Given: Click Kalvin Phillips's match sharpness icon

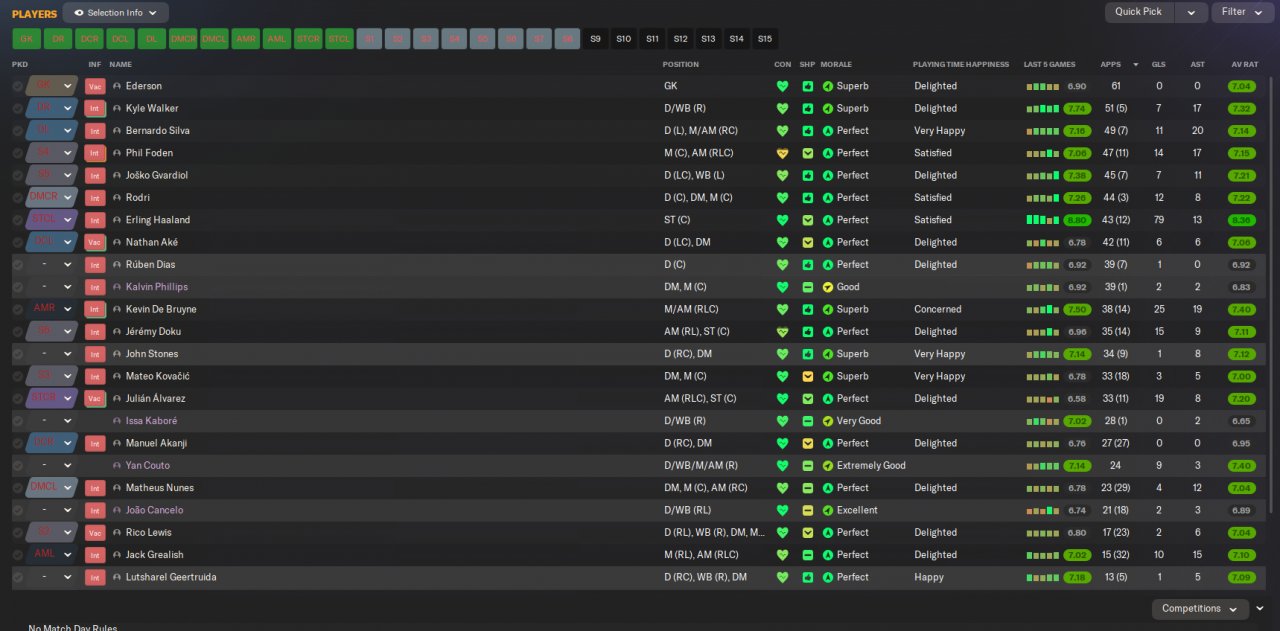Looking at the screenshot, I should [808, 287].
